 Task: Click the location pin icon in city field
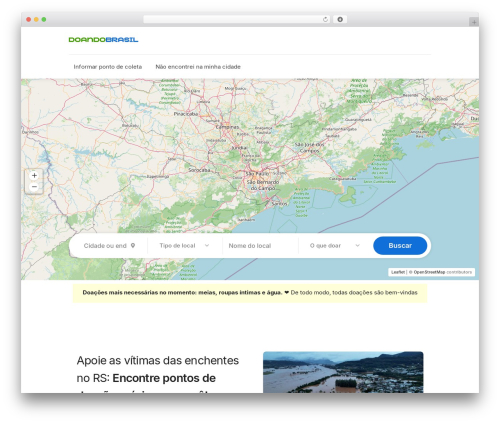point(133,246)
